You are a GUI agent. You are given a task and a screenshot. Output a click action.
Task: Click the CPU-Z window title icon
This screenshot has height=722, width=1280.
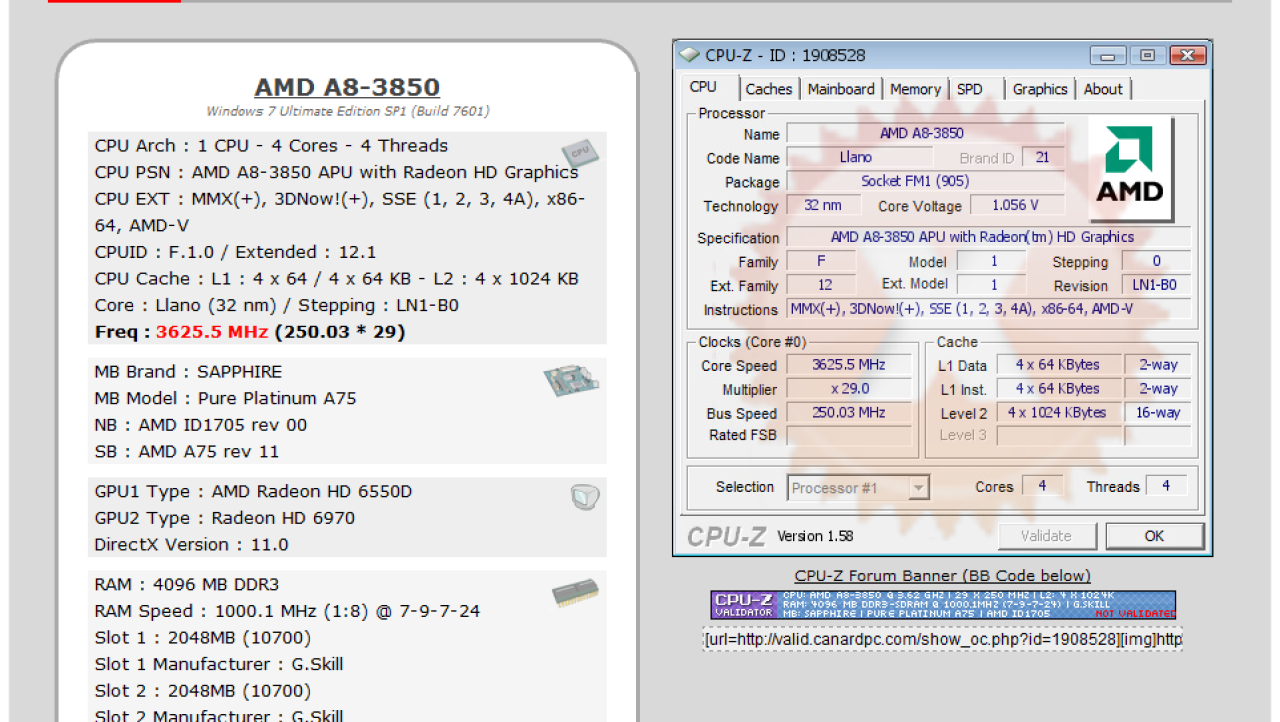690,55
